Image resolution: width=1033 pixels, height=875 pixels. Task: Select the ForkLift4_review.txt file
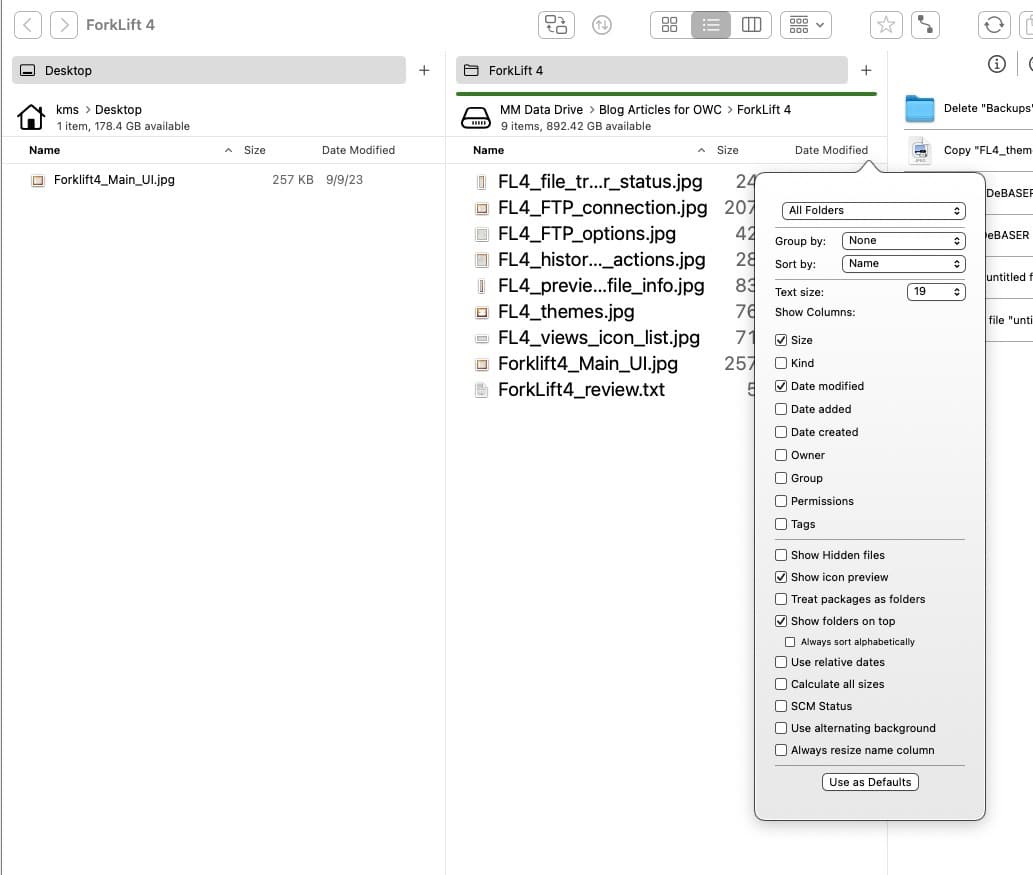[581, 390]
